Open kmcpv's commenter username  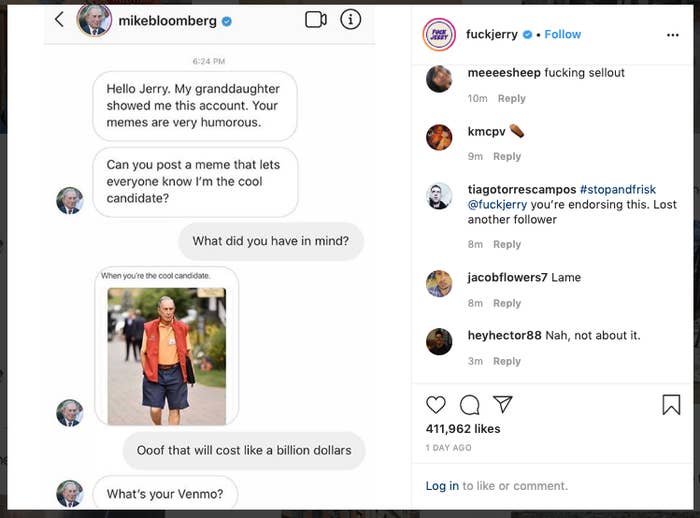pyautogui.click(x=484, y=131)
